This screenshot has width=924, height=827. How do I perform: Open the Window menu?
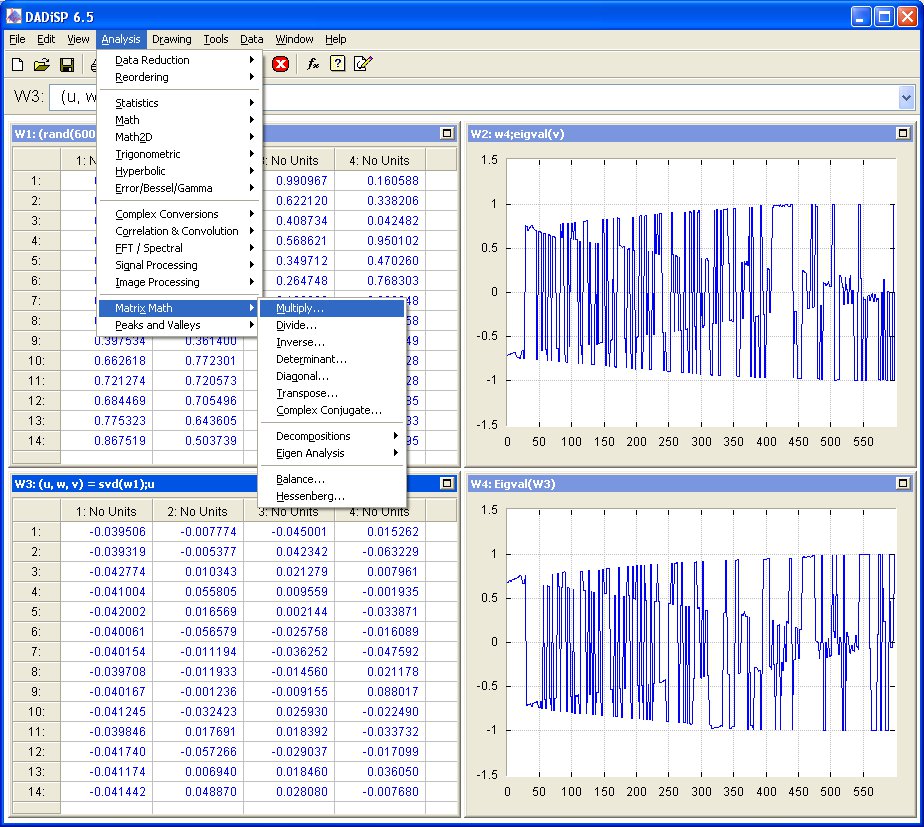(x=294, y=39)
